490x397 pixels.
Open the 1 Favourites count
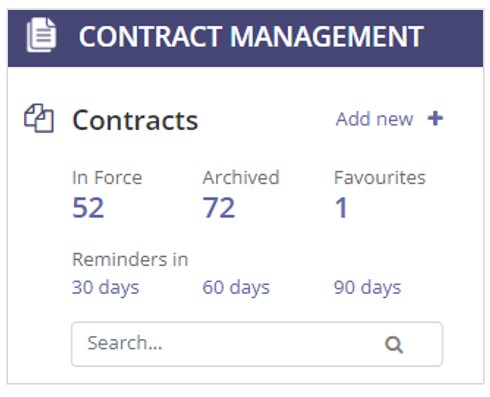pos(342,207)
